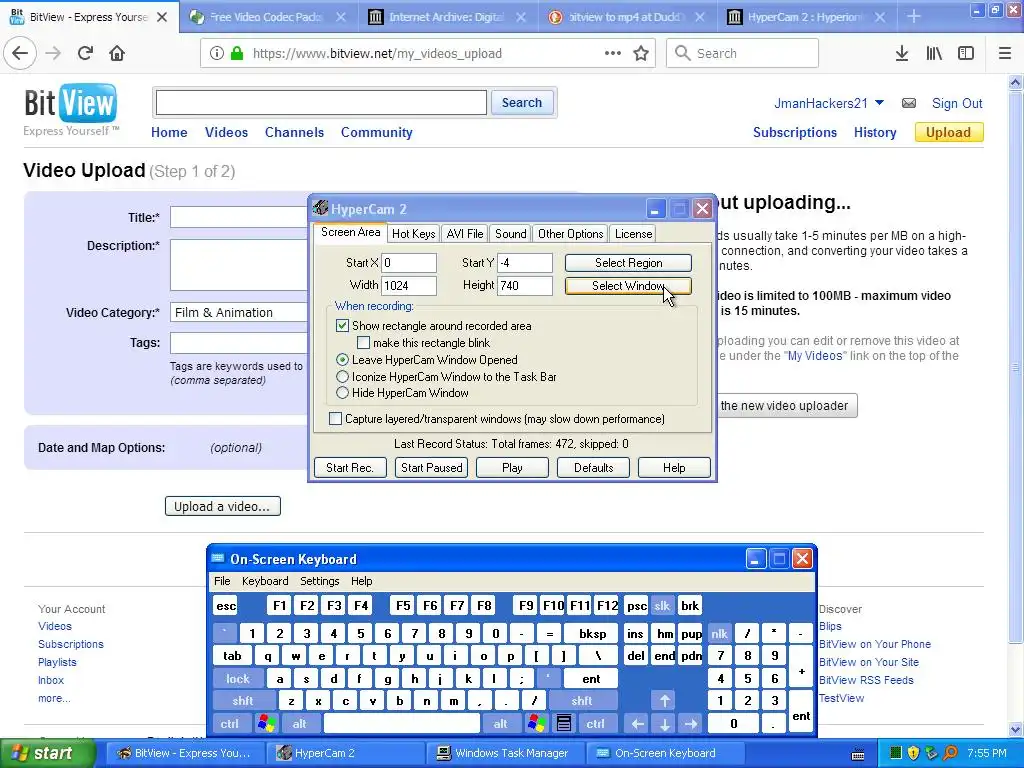This screenshot has width=1024, height=768.
Task: Enable Capture layered/transparent windows
Action: [x=336, y=419]
